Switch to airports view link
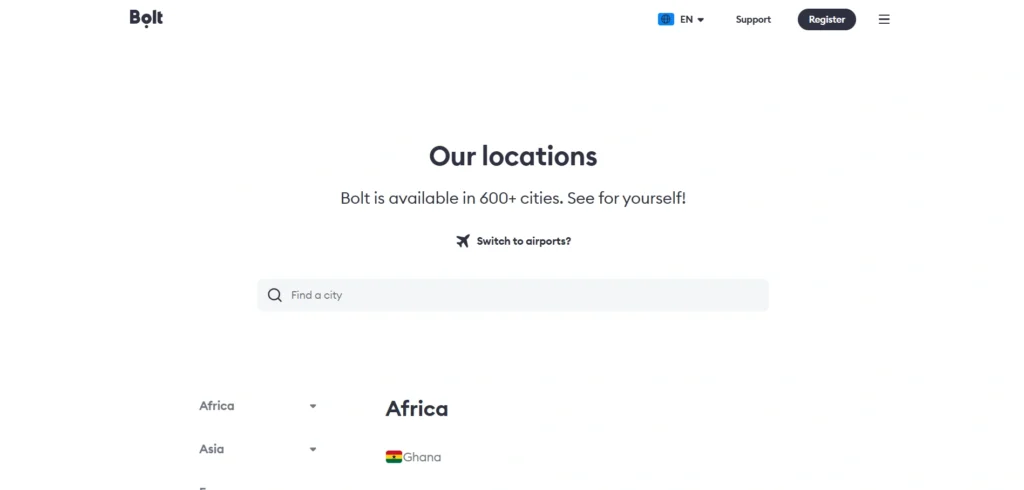Screen dimensions: 1024x490 [523, 241]
